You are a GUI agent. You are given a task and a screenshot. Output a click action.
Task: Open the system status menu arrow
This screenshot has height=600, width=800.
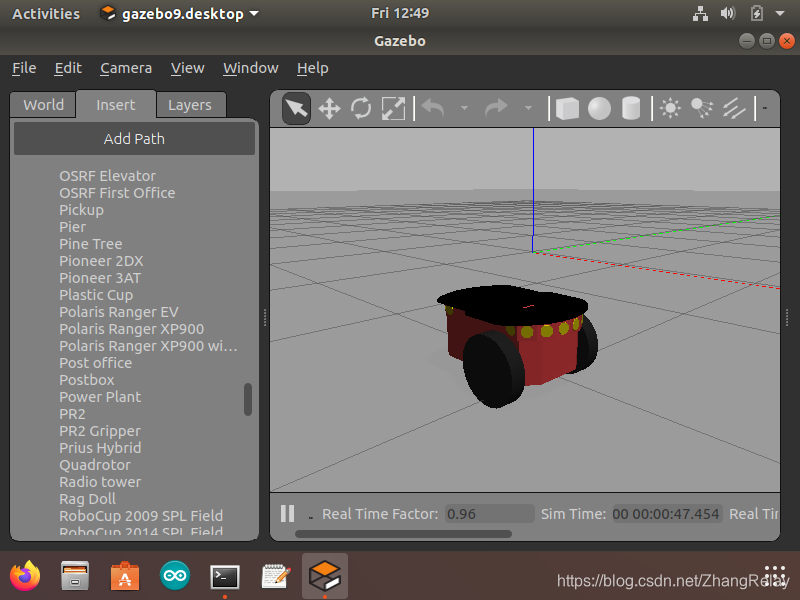tap(780, 14)
